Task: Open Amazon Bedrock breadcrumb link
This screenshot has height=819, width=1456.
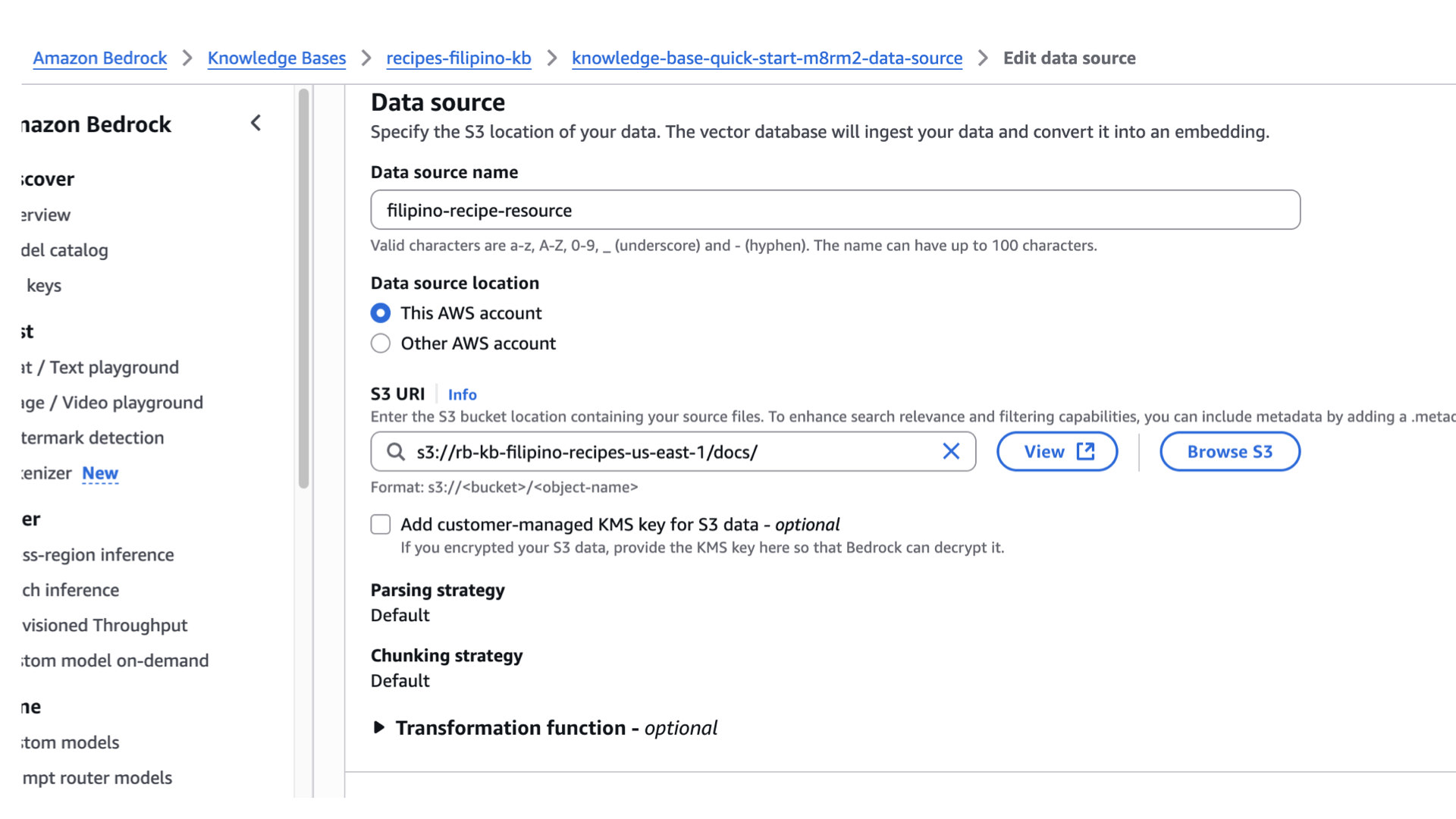Action: click(x=100, y=58)
